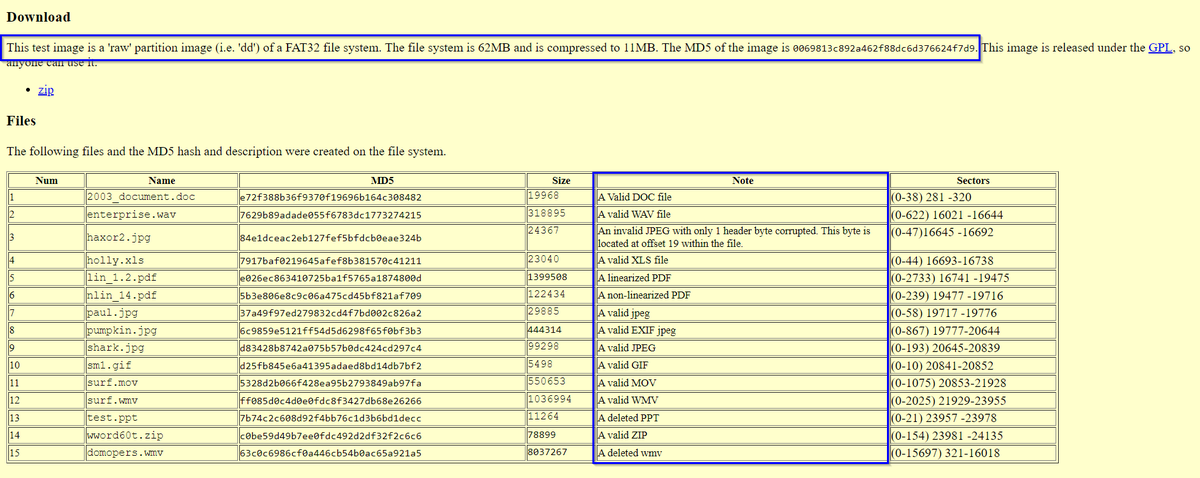Image resolution: width=1200 pixels, height=478 pixels.
Task: Select file name nlin_14.pdf
Action: click(121, 296)
